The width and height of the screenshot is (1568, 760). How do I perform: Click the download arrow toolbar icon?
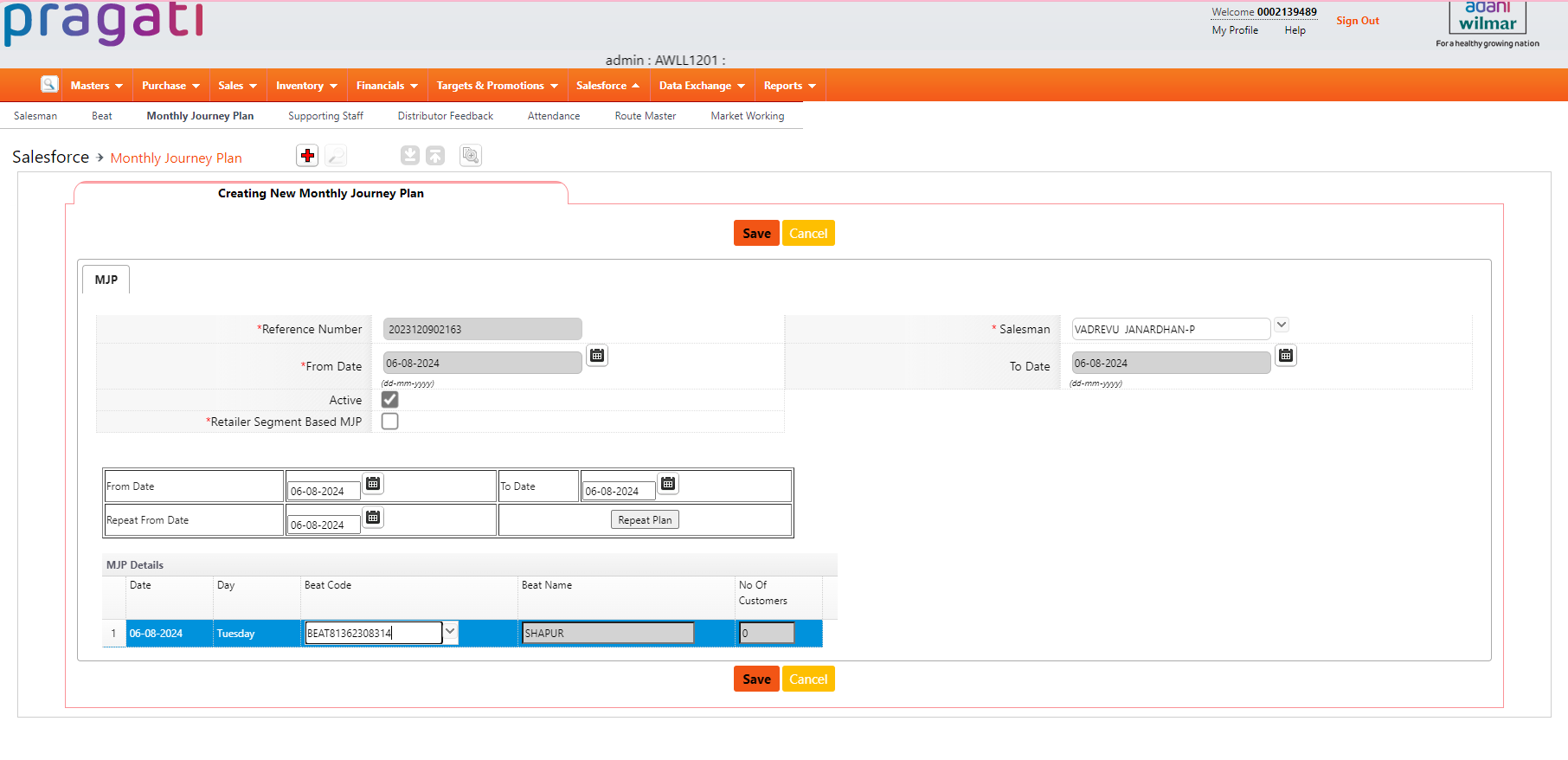click(x=410, y=155)
